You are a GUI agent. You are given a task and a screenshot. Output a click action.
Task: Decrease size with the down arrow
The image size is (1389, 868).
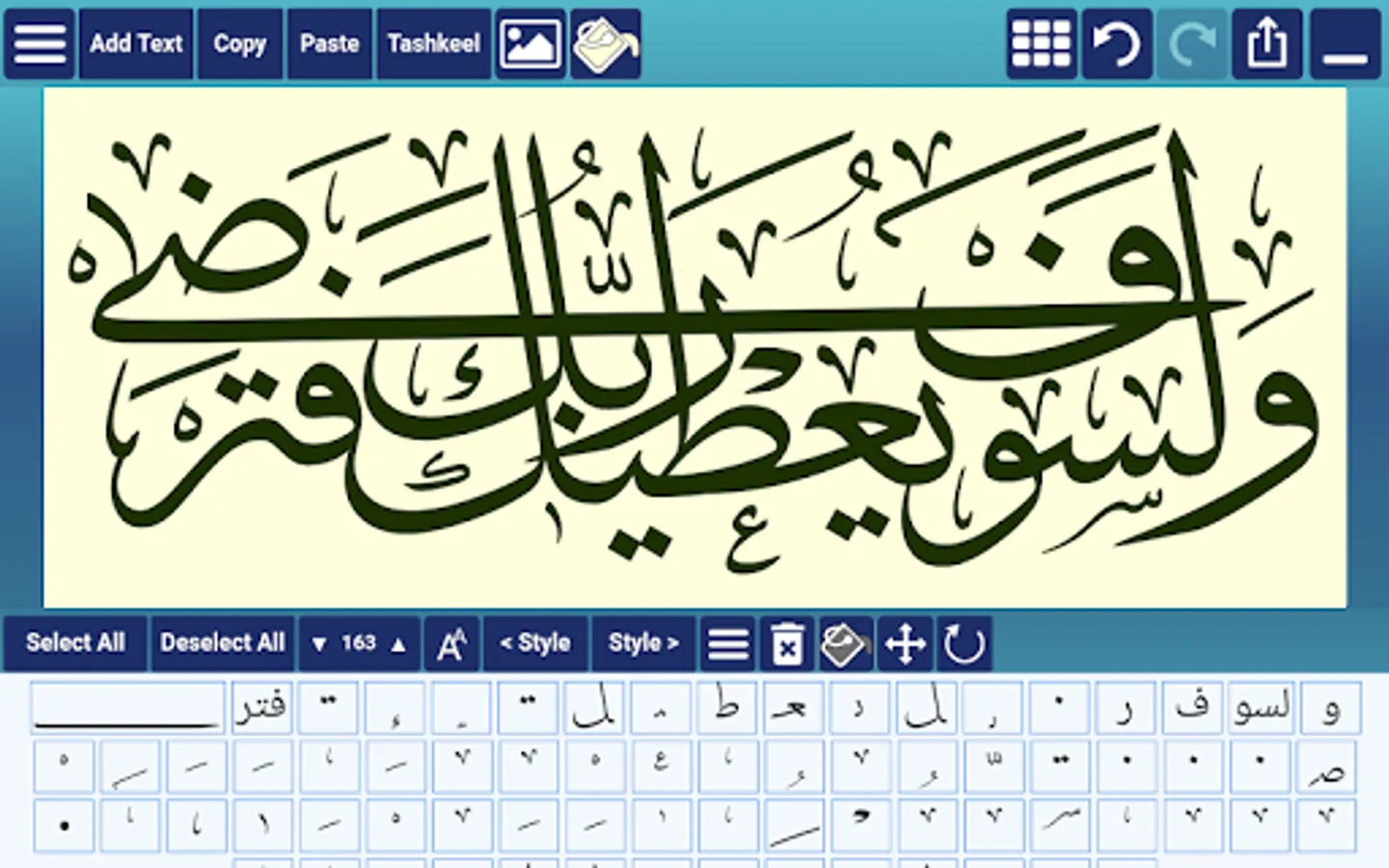(319, 643)
